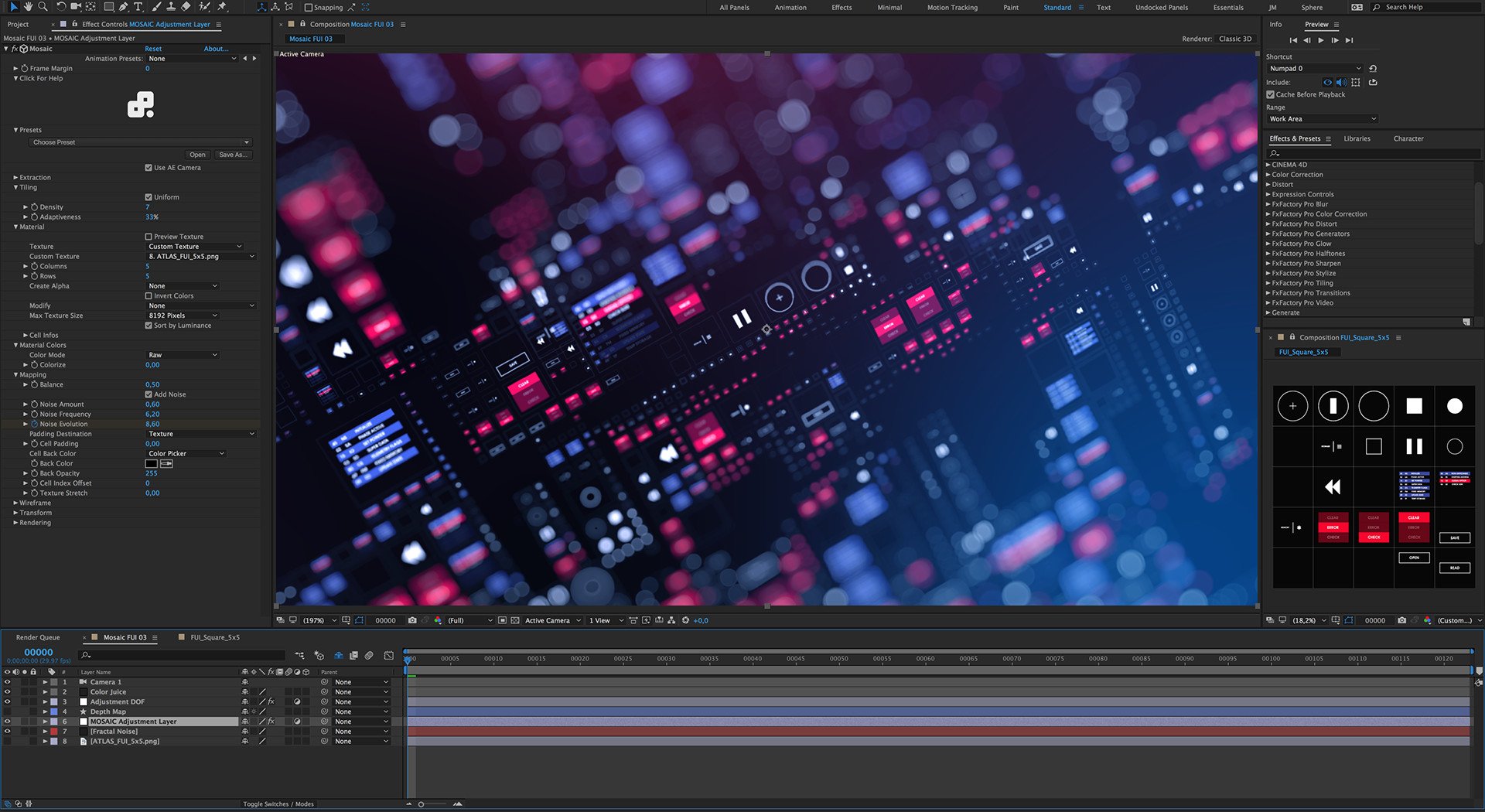The height and width of the screenshot is (812, 1485).
Task: Enable the Snapping checkbox
Action: [309, 8]
